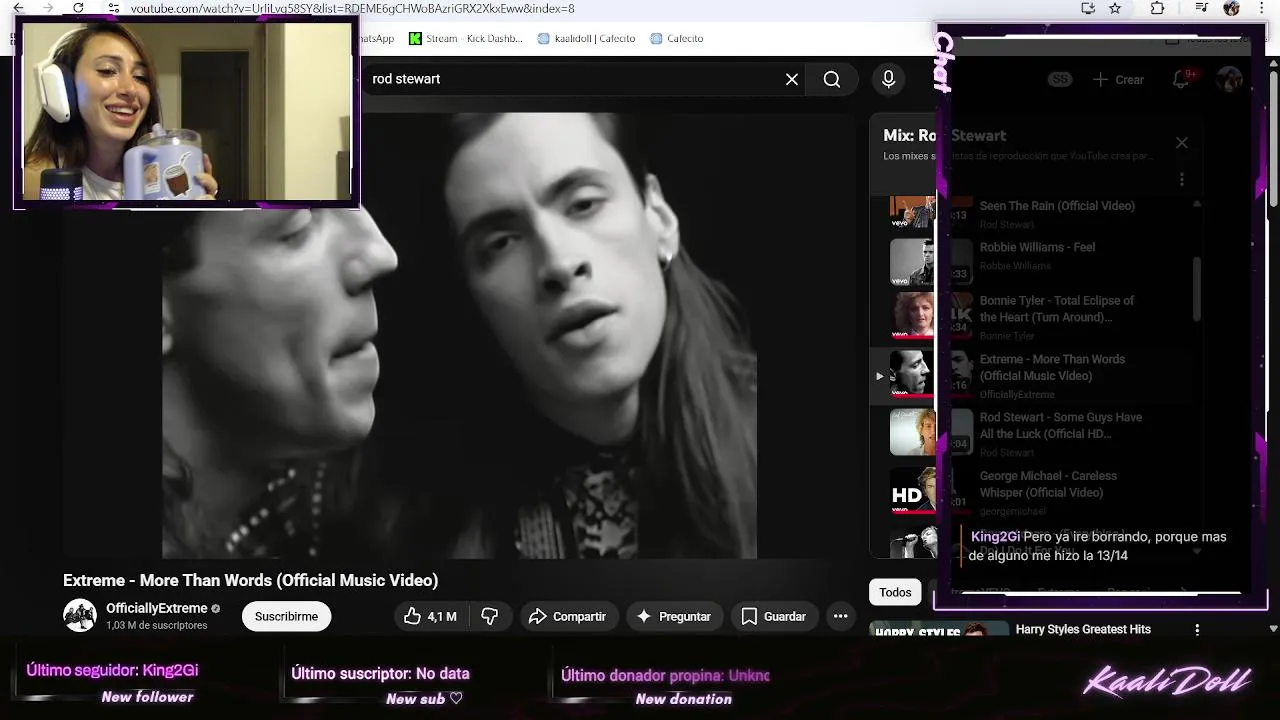Run search with magnifying glass button

coord(832,79)
